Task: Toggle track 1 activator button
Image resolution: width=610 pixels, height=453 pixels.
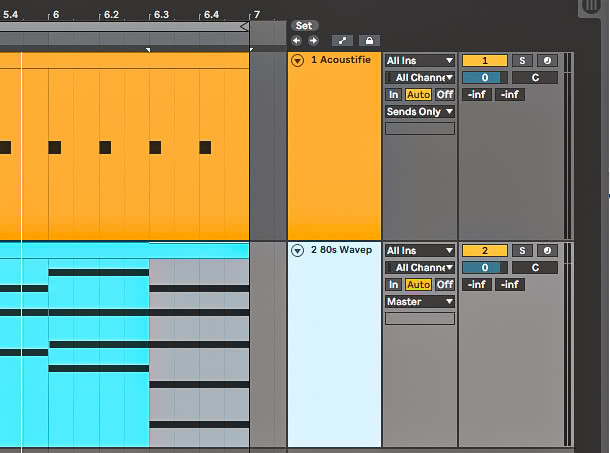Action: point(485,61)
